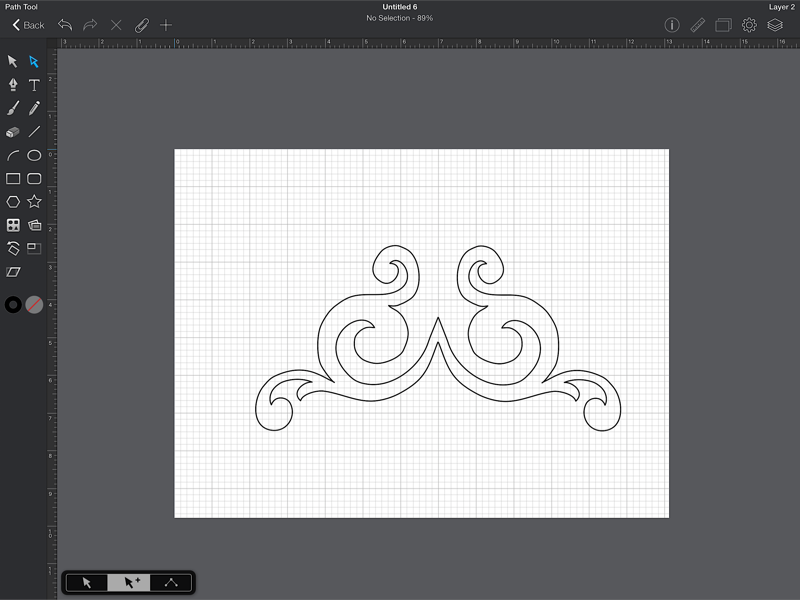Pick the Eraser tool
This screenshot has height=600, width=800.
click(x=13, y=132)
